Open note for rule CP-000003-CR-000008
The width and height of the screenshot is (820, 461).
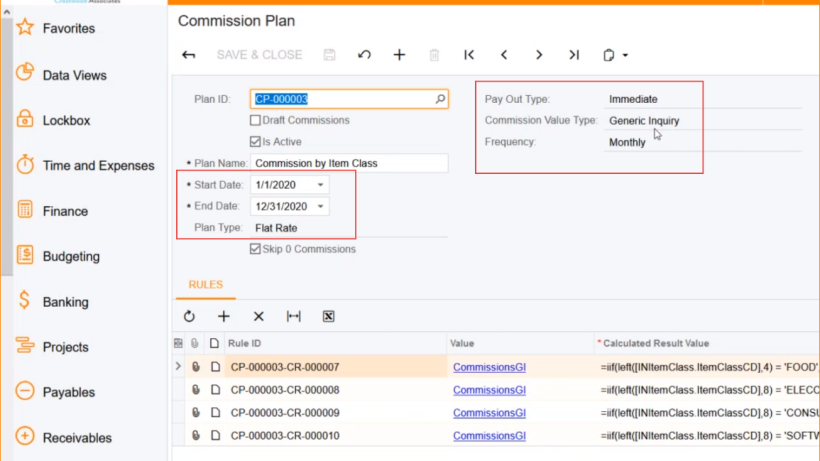(x=215, y=390)
